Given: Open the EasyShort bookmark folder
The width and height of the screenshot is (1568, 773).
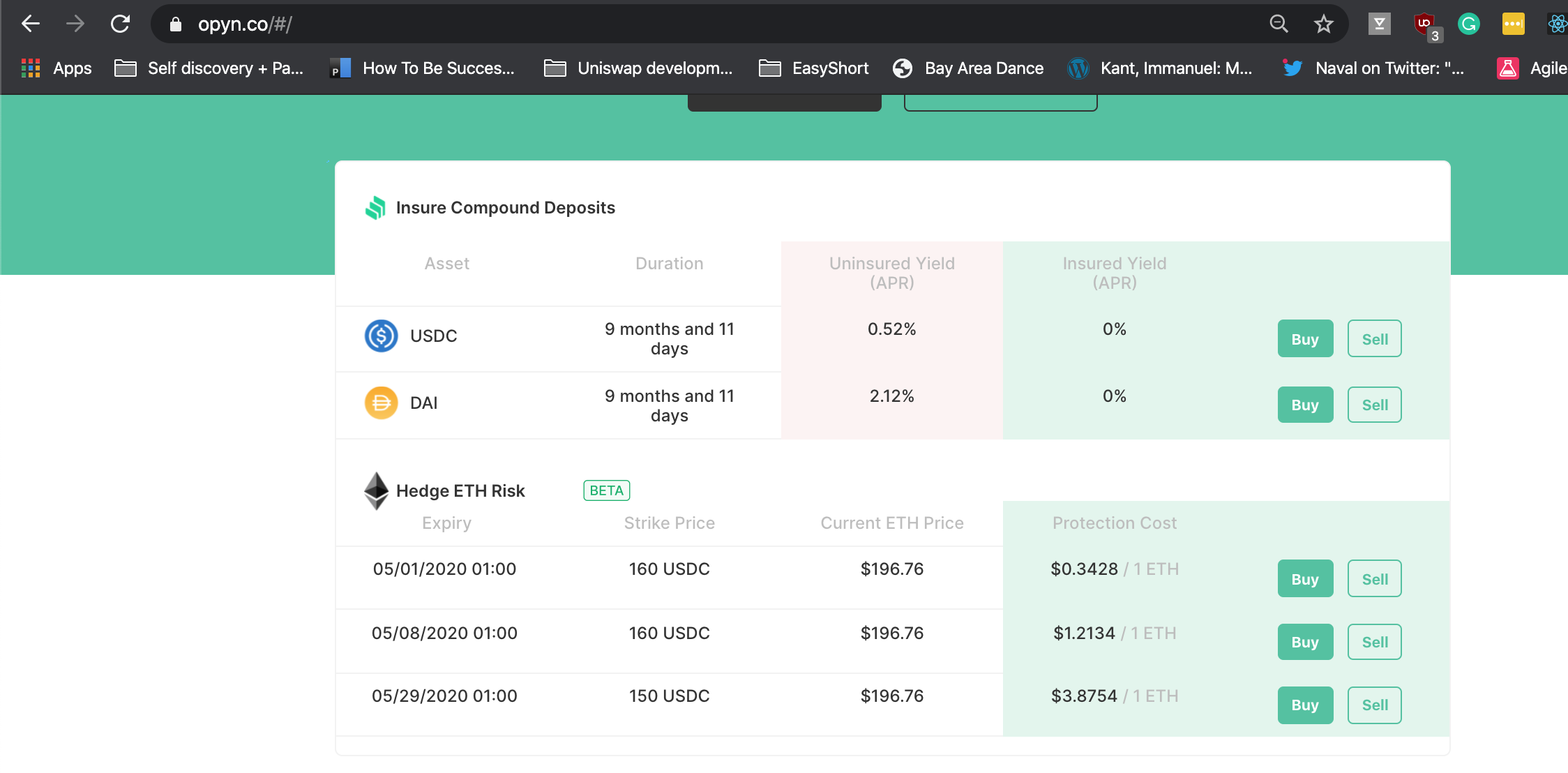Looking at the screenshot, I should 813,68.
